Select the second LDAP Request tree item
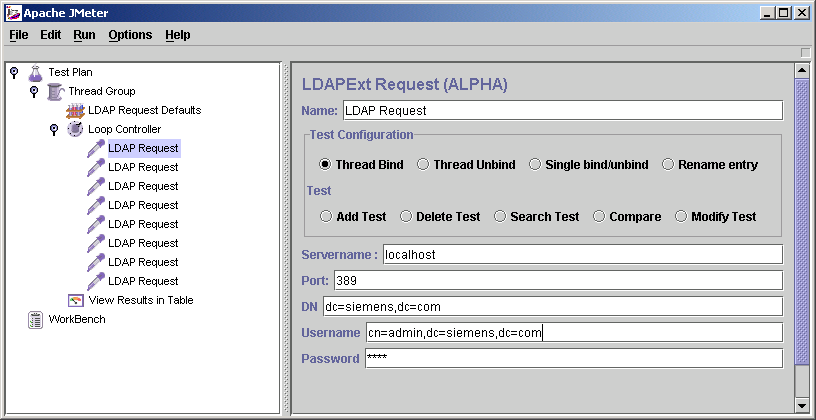816x420 pixels. (x=143, y=167)
